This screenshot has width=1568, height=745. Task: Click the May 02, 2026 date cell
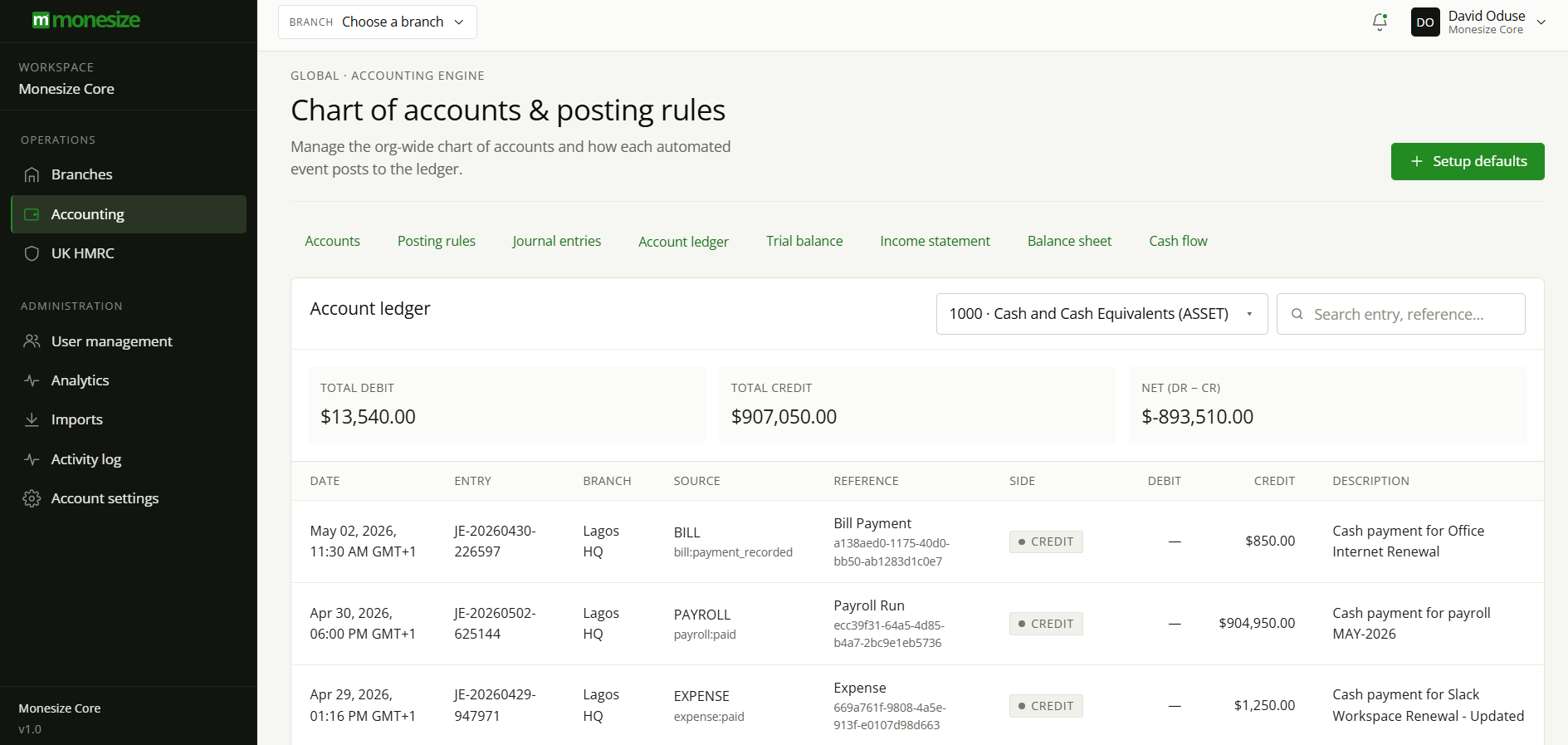(x=363, y=542)
